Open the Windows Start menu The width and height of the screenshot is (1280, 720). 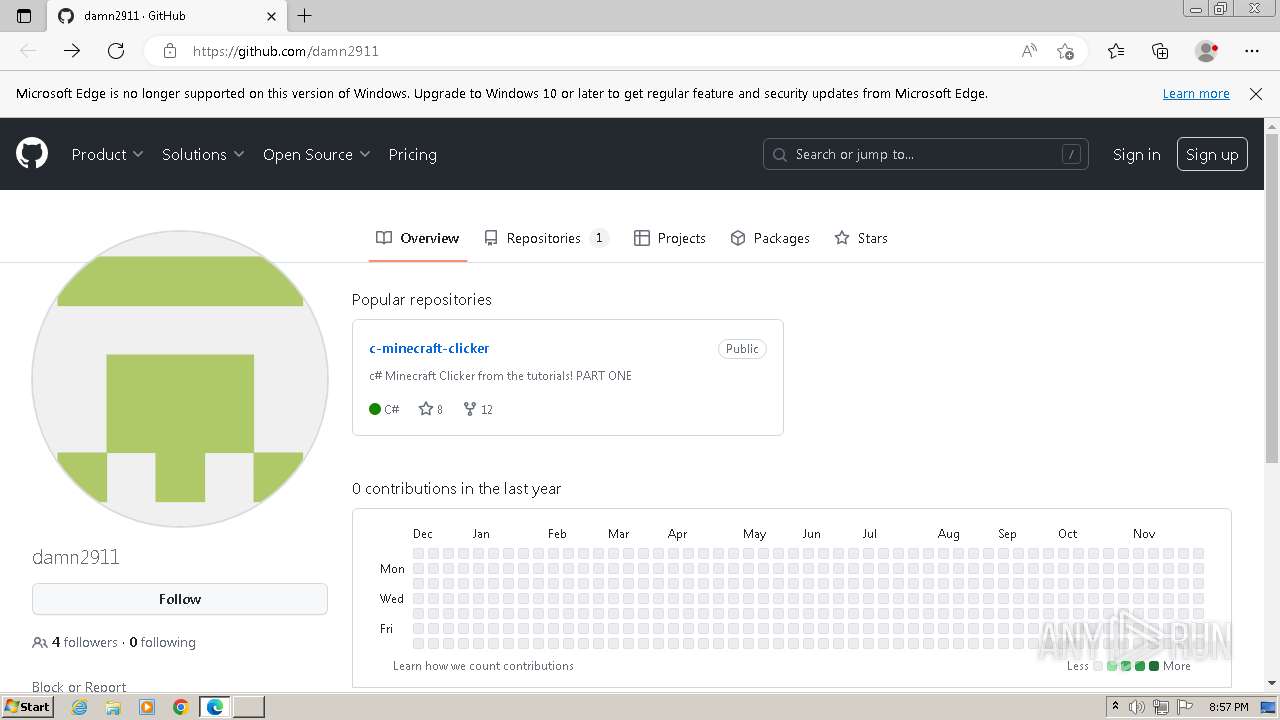click(27, 707)
